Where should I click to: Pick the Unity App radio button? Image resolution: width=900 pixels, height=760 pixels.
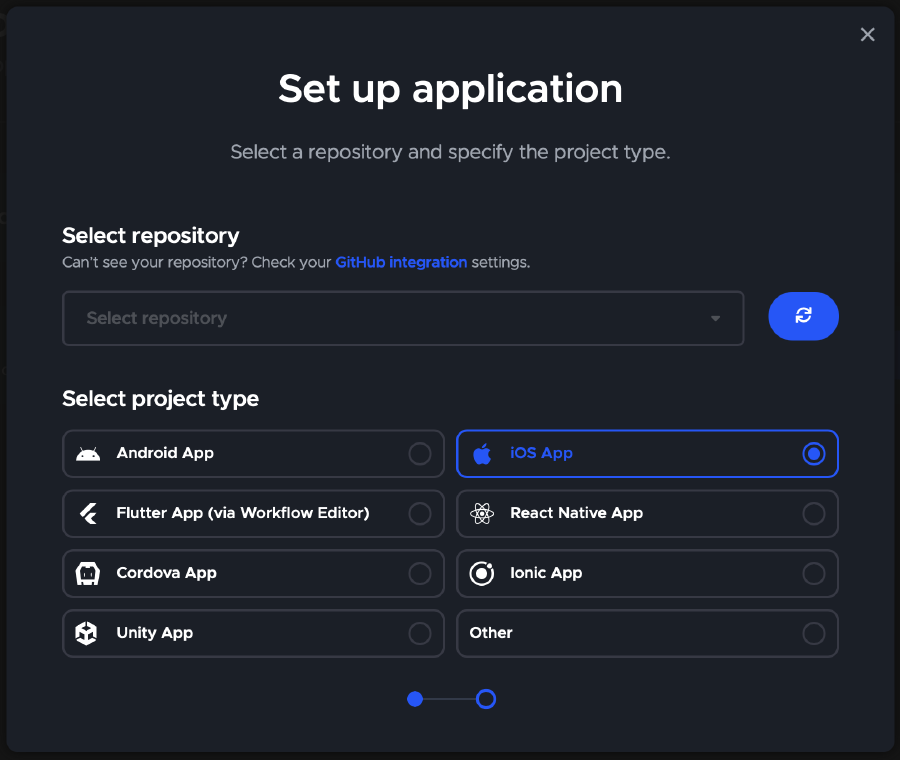[x=420, y=634]
